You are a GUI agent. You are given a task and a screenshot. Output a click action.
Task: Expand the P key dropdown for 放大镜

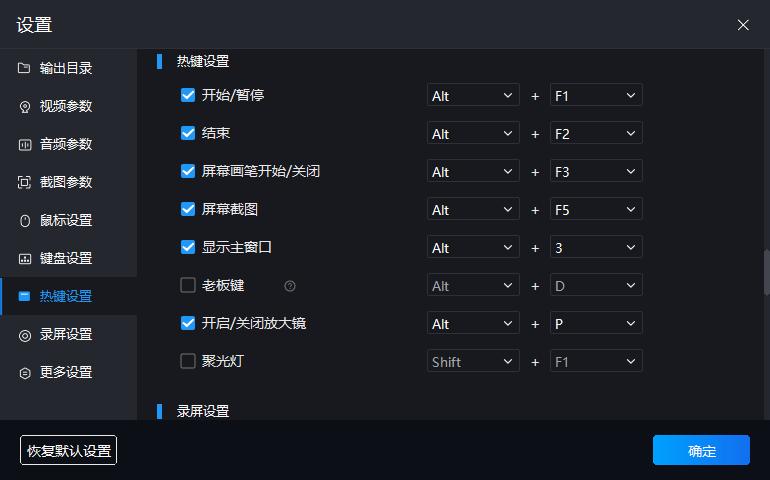coord(596,323)
